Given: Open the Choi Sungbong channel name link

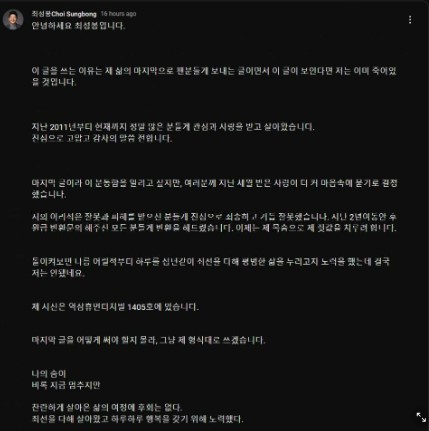Looking at the screenshot, I should click(x=64, y=14).
